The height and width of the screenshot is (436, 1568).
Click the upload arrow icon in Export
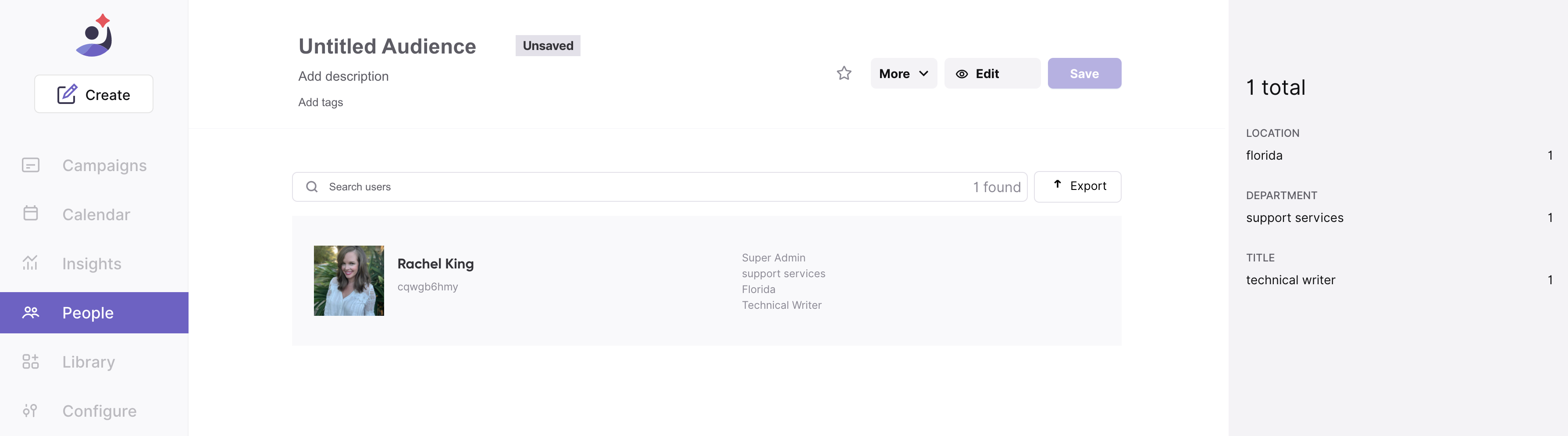(1057, 185)
